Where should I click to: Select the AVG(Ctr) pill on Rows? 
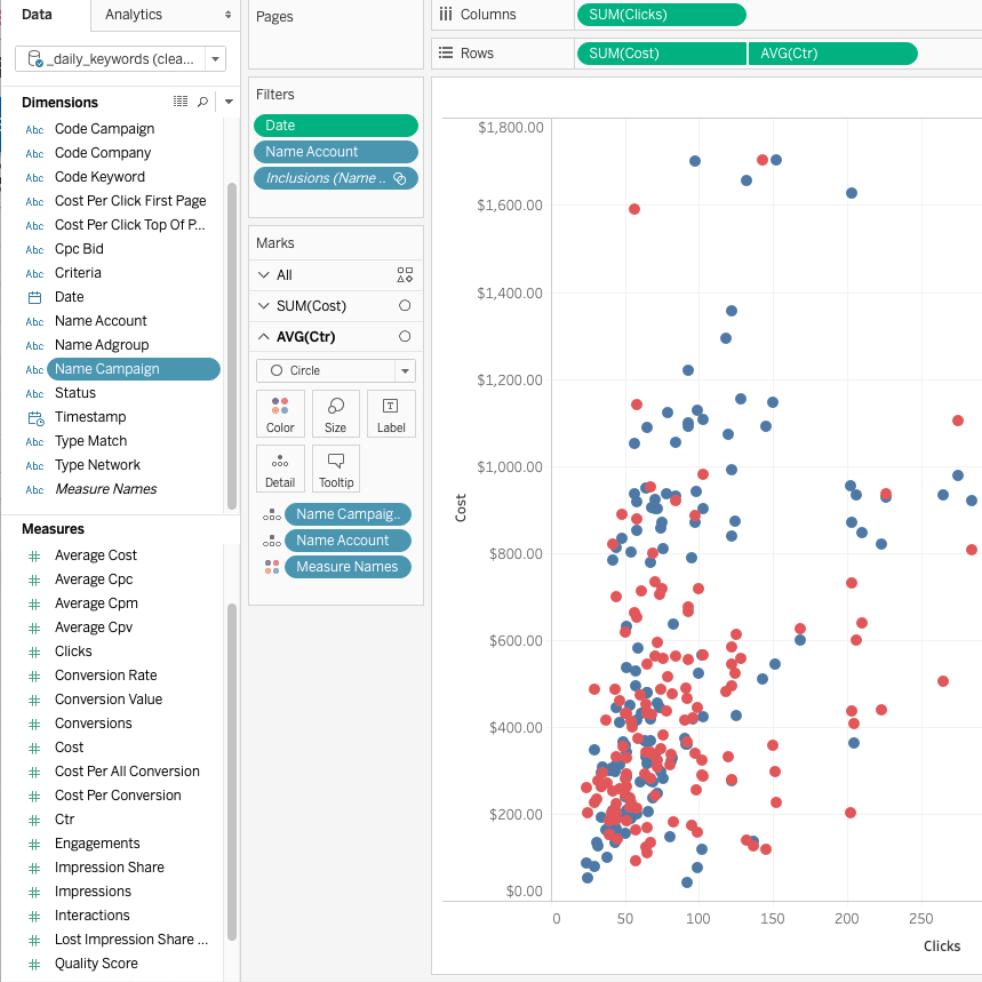[833, 53]
